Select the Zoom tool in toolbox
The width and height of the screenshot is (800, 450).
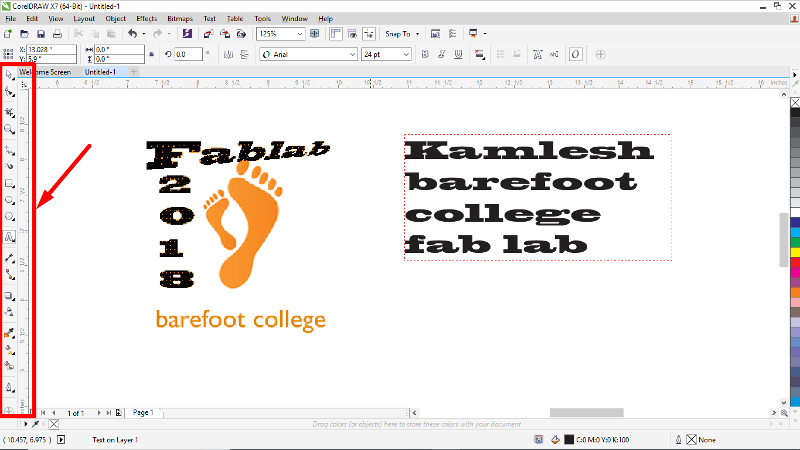[9, 129]
